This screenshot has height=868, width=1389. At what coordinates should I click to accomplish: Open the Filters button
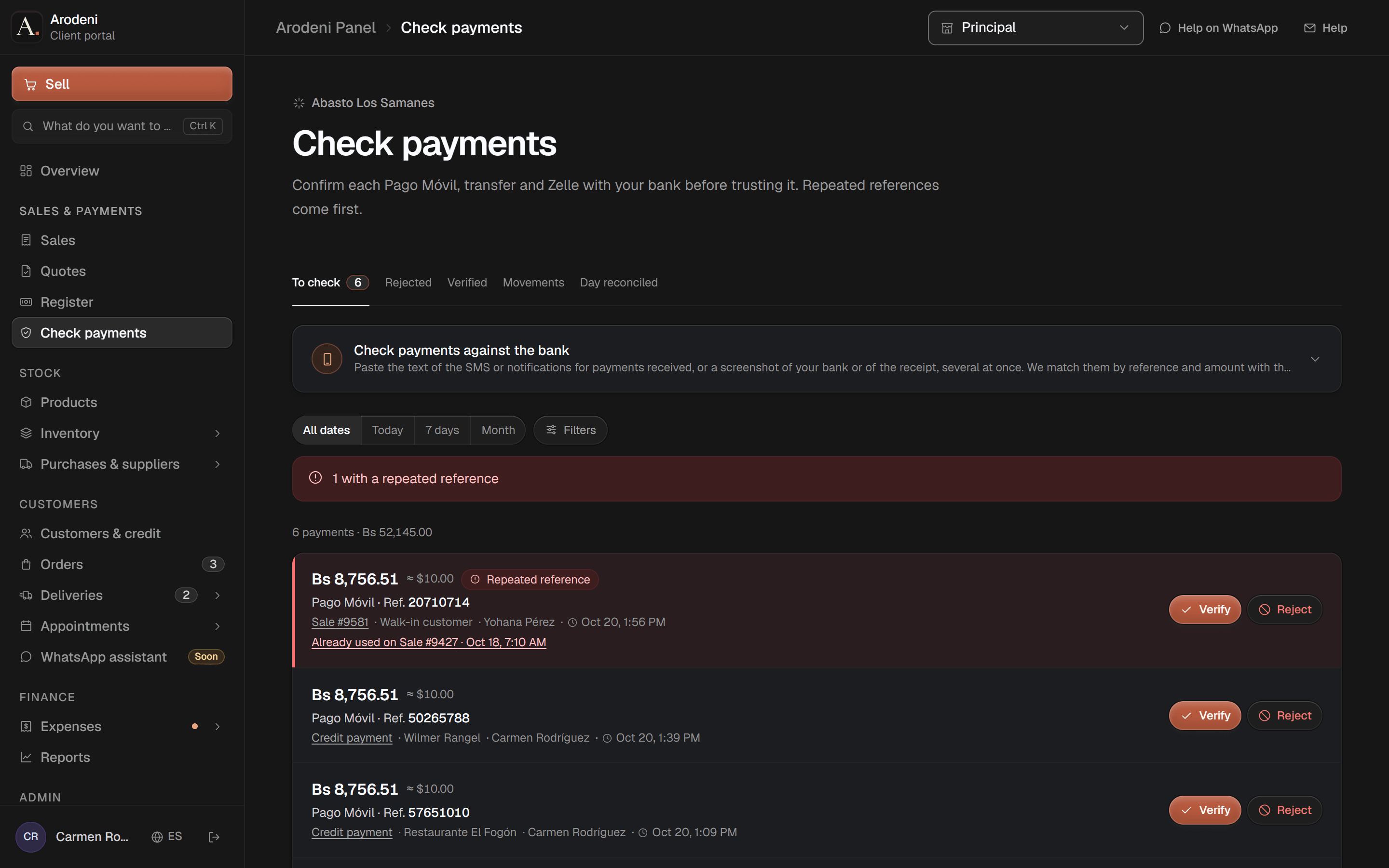point(570,430)
